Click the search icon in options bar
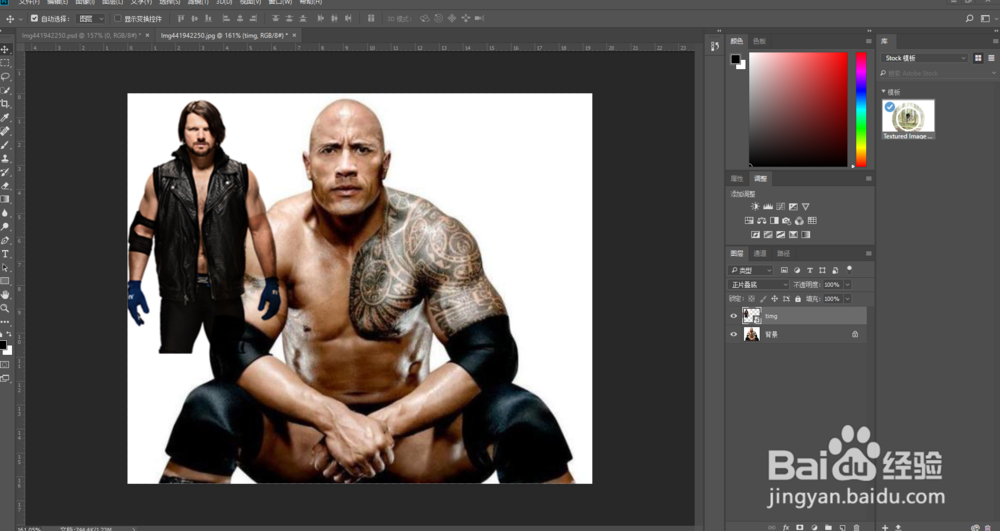Image resolution: width=1000 pixels, height=531 pixels. tap(969, 18)
